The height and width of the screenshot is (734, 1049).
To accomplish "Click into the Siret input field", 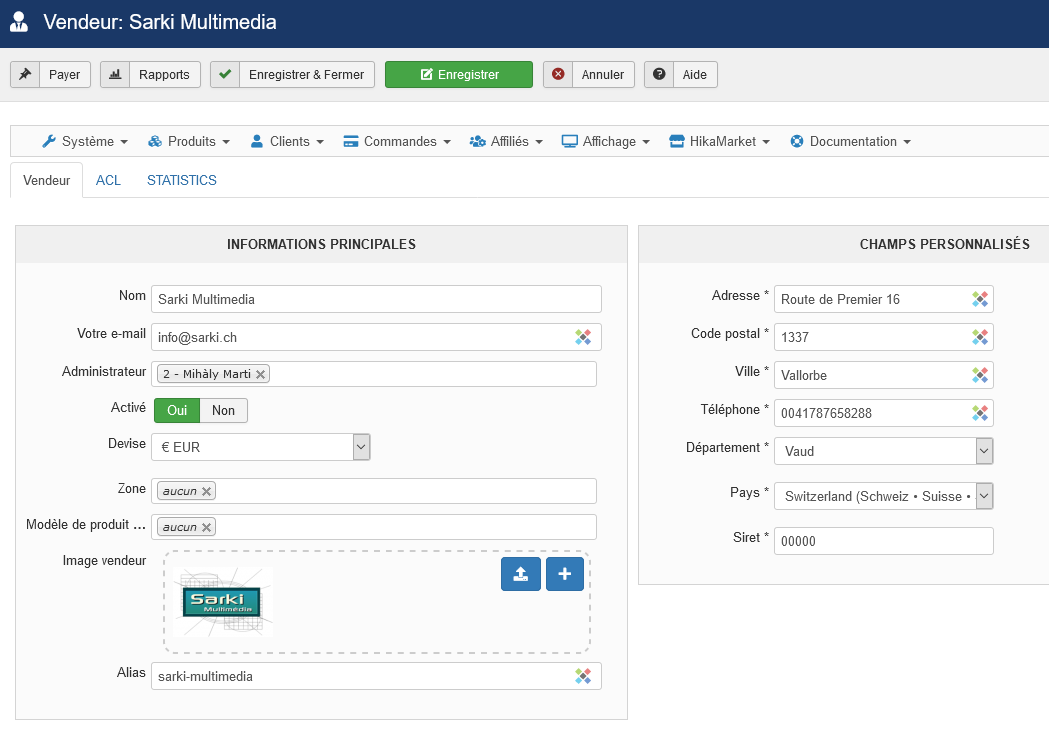I will click(883, 541).
